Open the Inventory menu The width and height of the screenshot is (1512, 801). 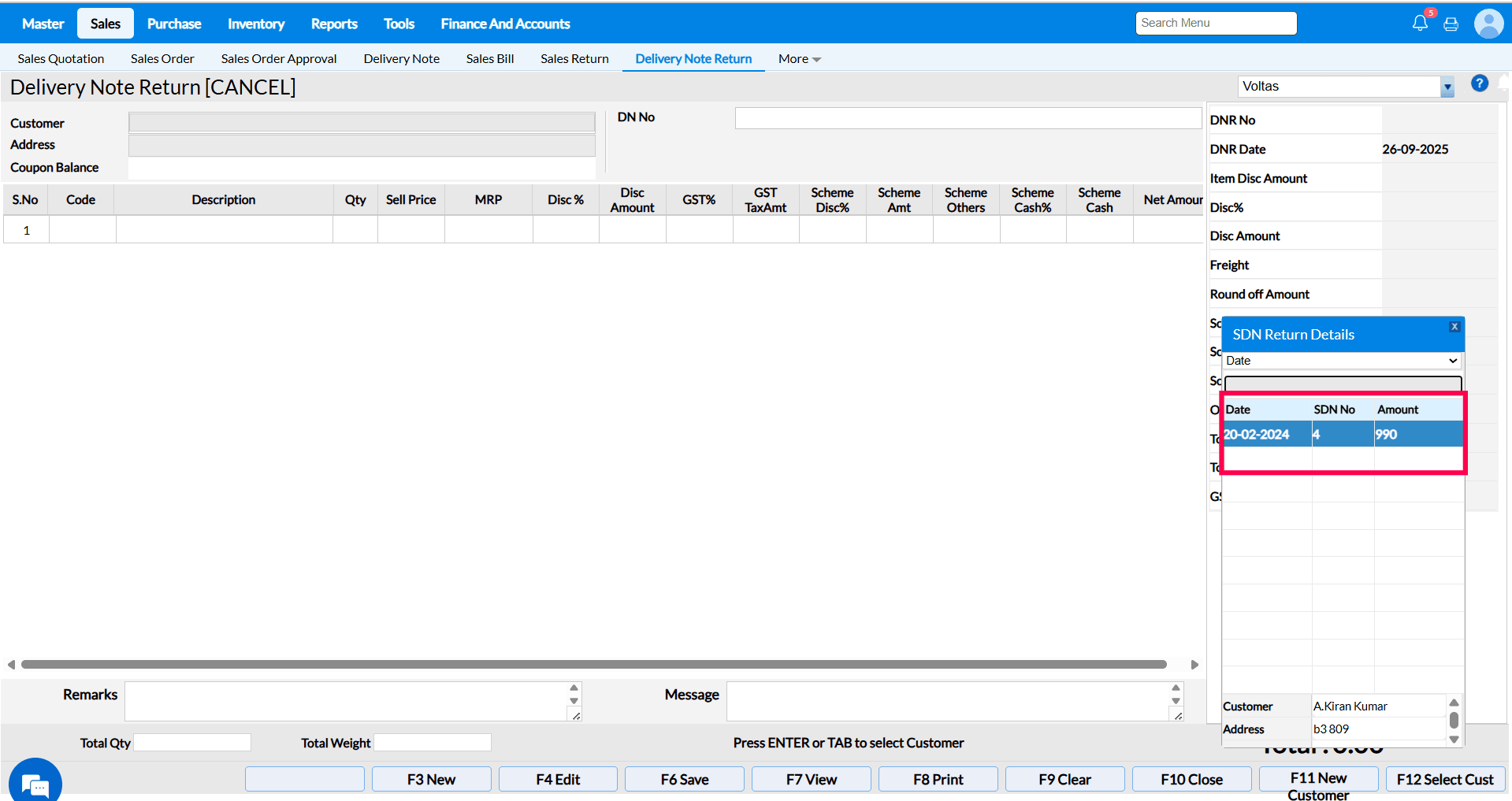point(256,24)
